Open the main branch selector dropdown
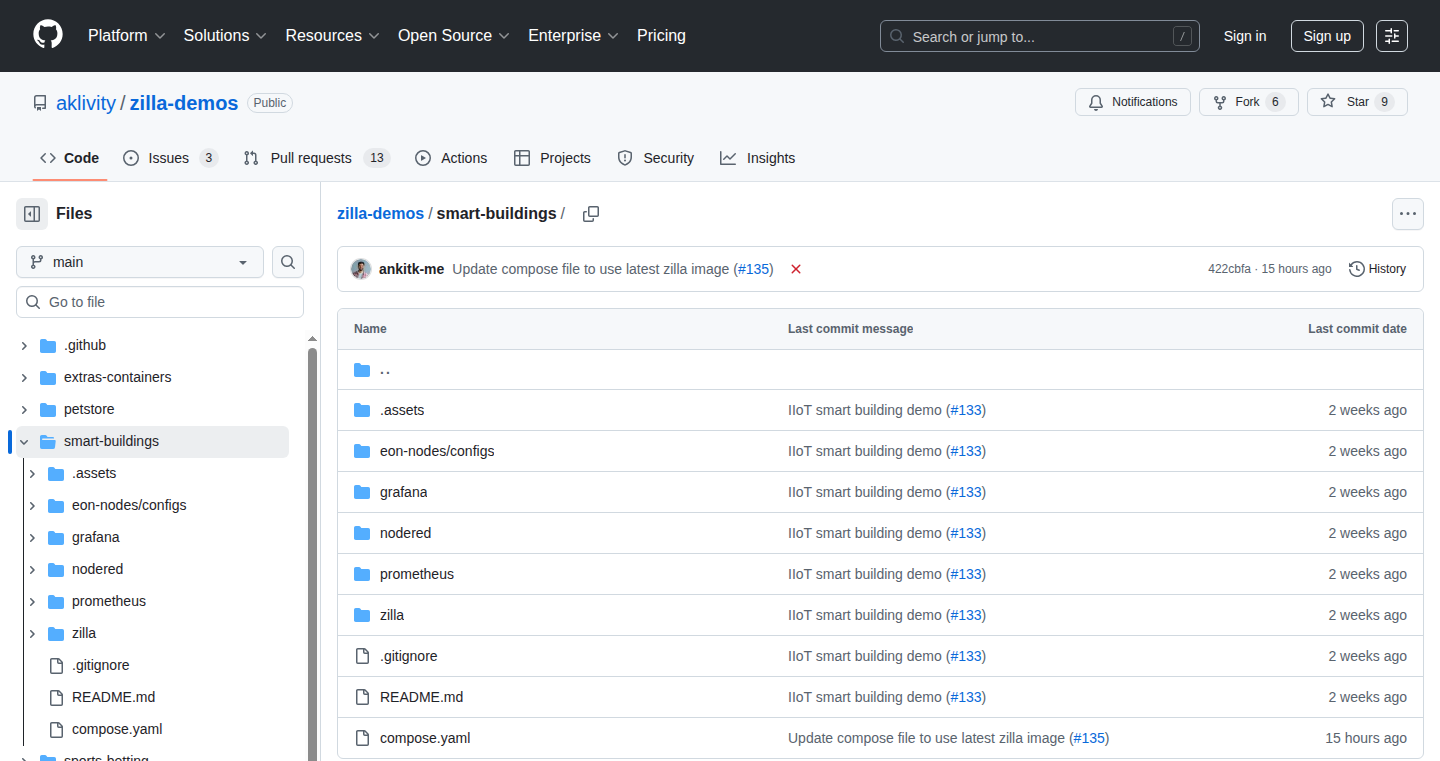The image size is (1440, 761). [x=140, y=262]
